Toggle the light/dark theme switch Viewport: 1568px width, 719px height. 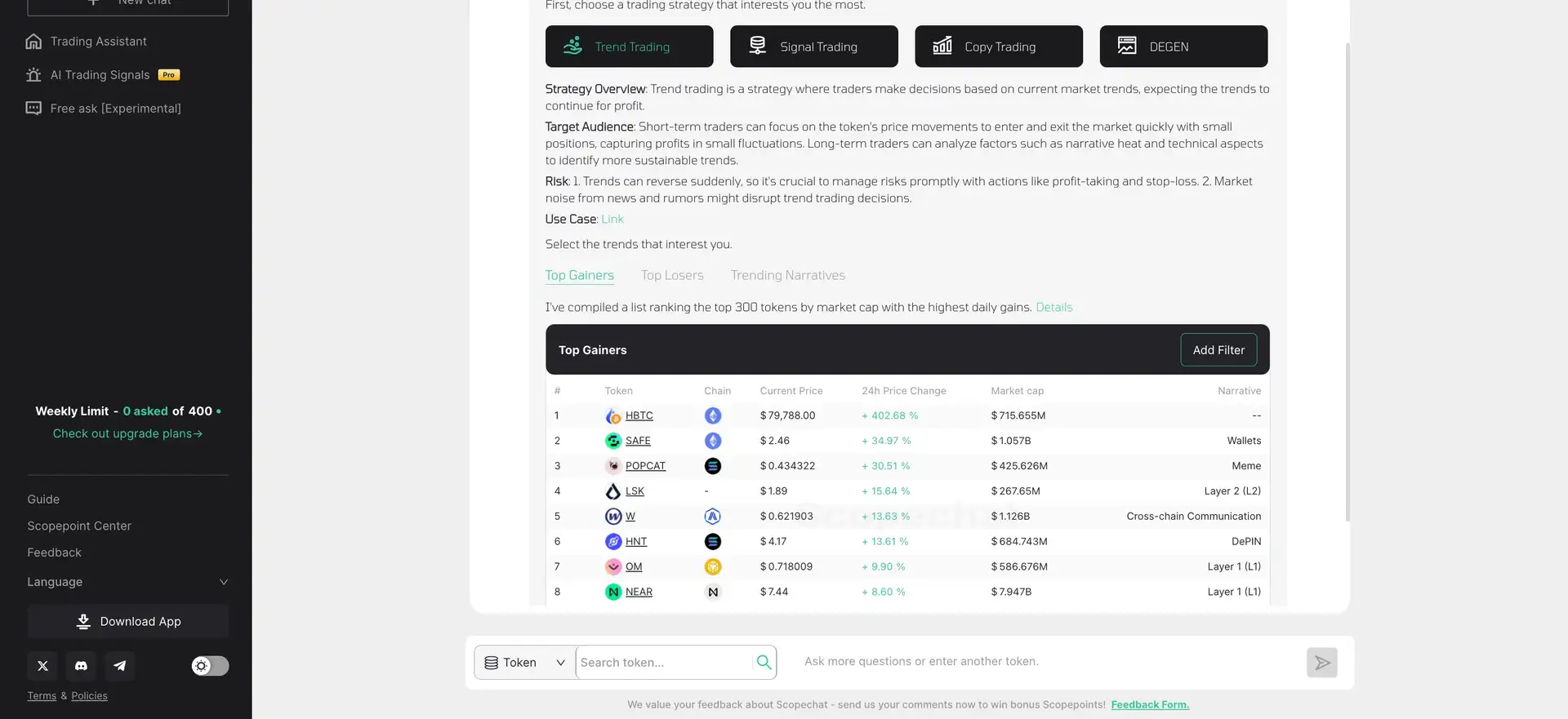pos(210,666)
